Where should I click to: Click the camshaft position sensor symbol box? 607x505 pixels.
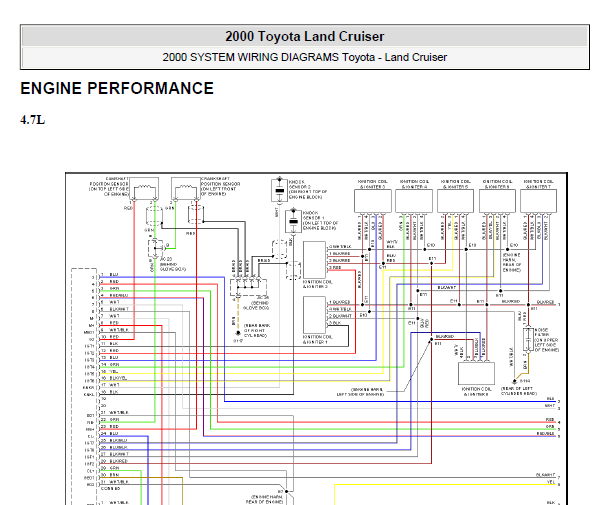144,189
